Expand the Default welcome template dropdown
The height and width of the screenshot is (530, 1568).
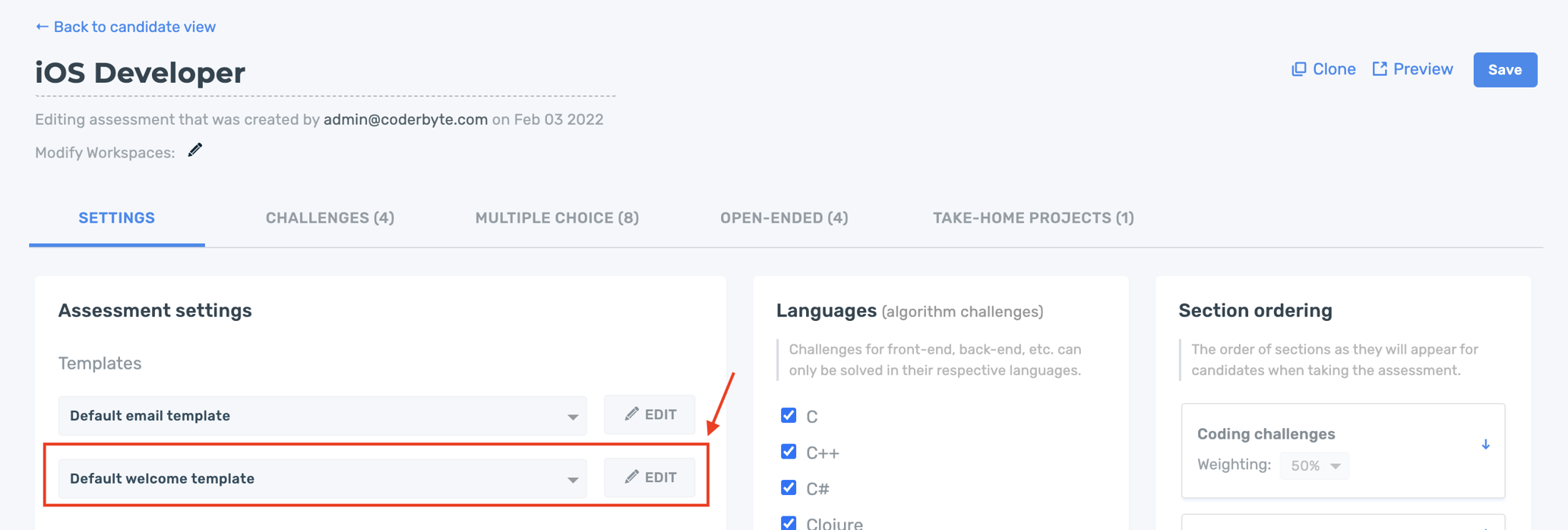[322, 479]
